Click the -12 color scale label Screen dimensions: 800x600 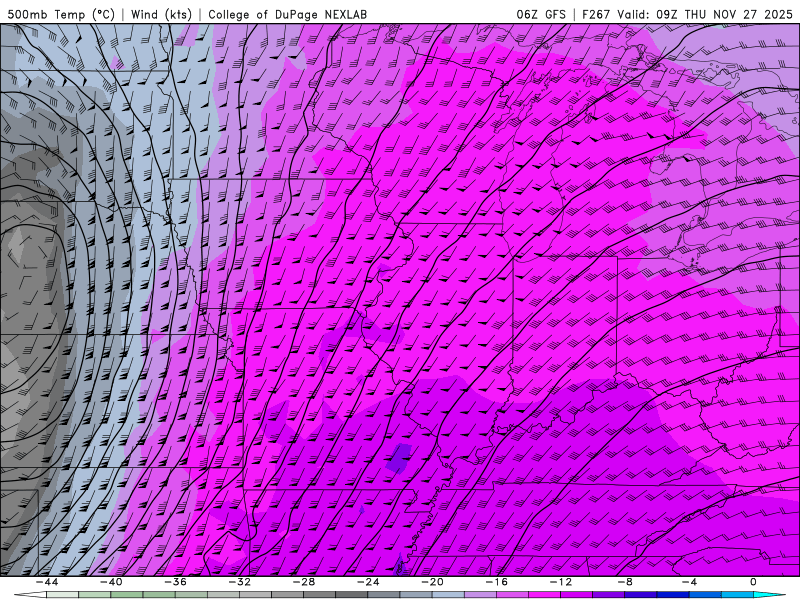(561, 582)
